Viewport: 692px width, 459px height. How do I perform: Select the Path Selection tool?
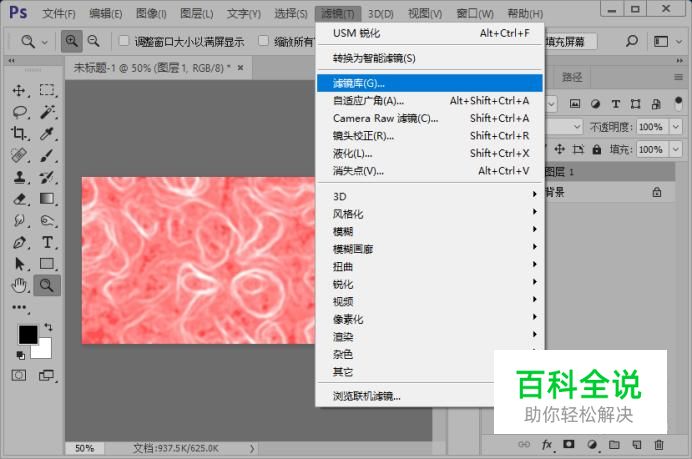tap(19, 264)
